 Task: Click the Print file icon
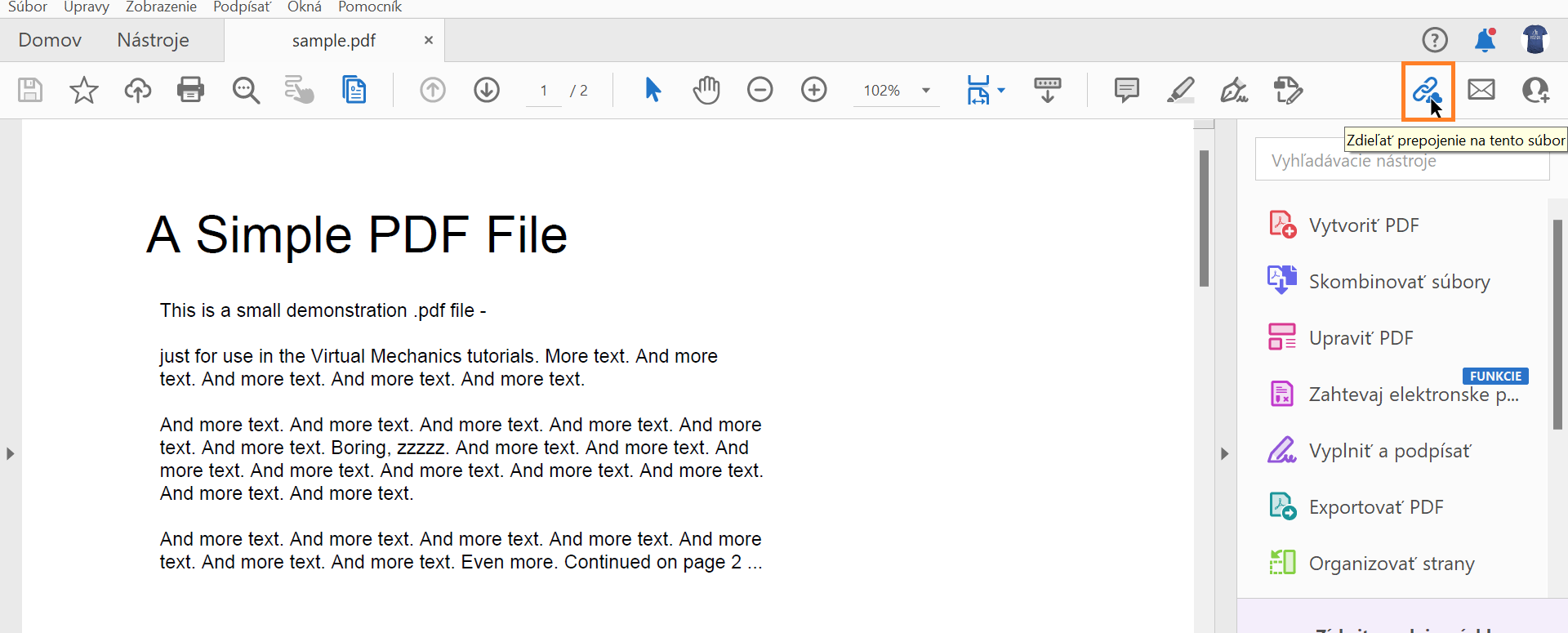tap(190, 89)
